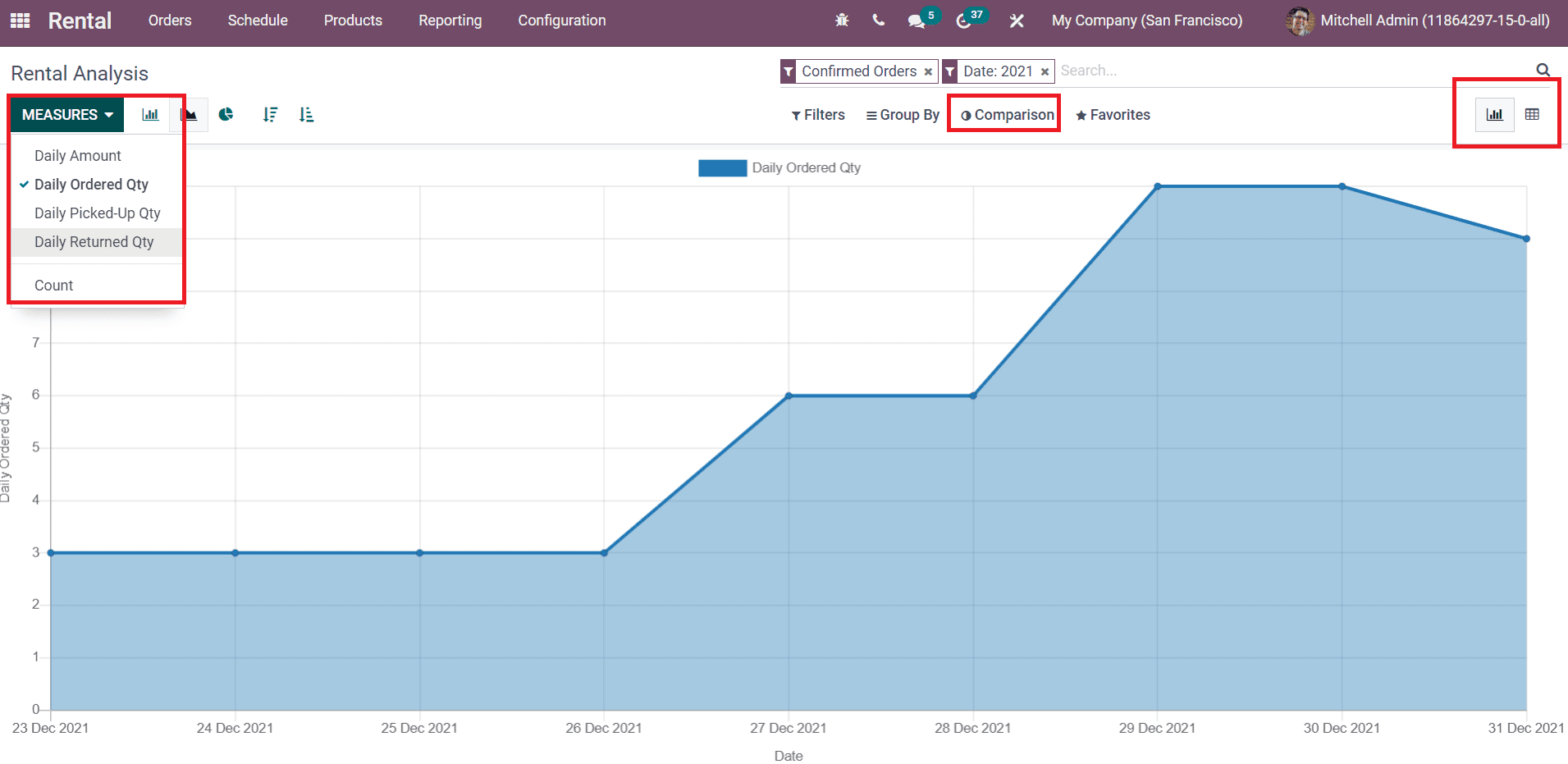Open the Favorites options
Viewport: 1568px width, 764px height.
click(1113, 115)
